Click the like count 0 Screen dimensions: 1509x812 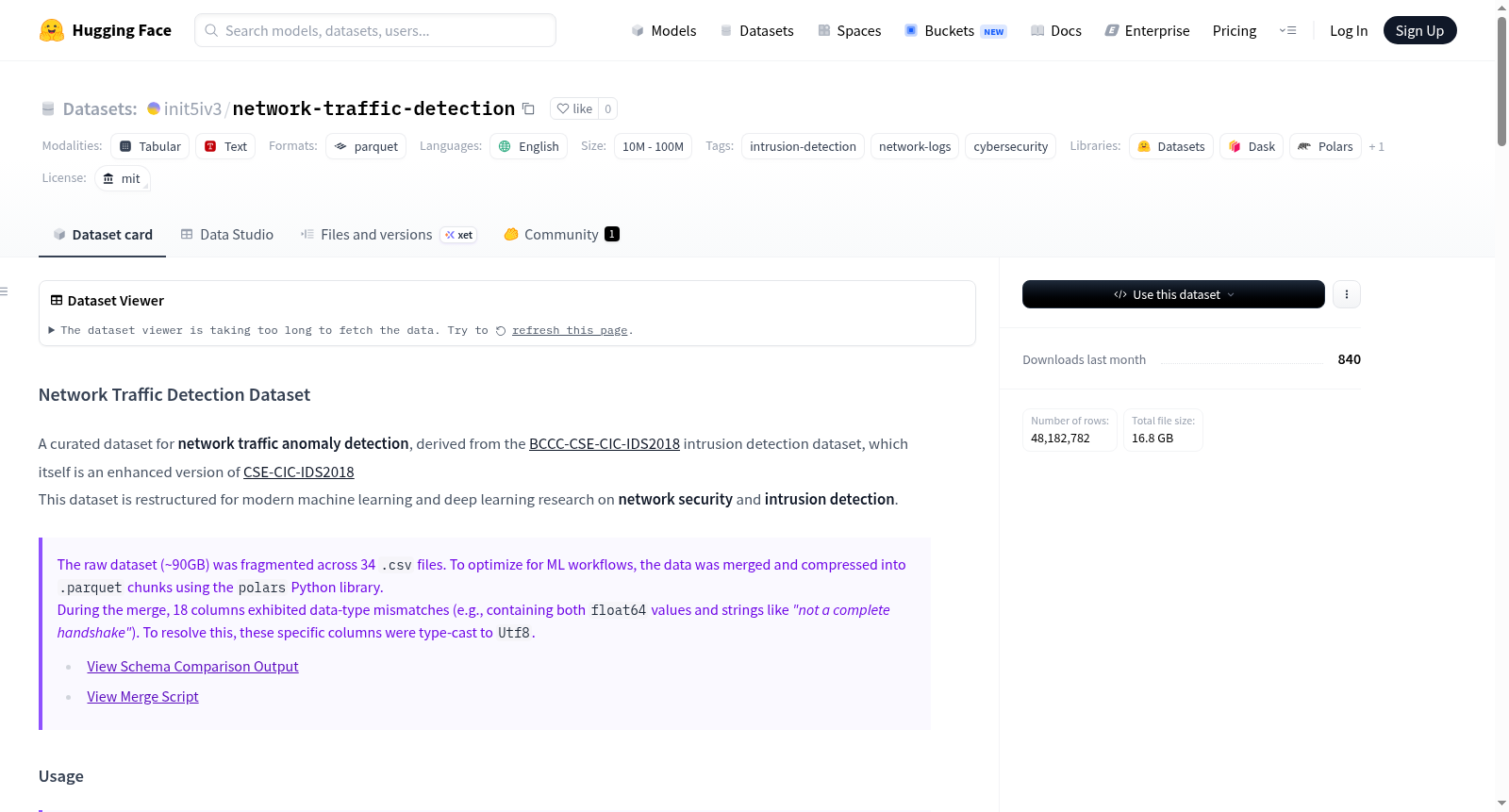[608, 108]
